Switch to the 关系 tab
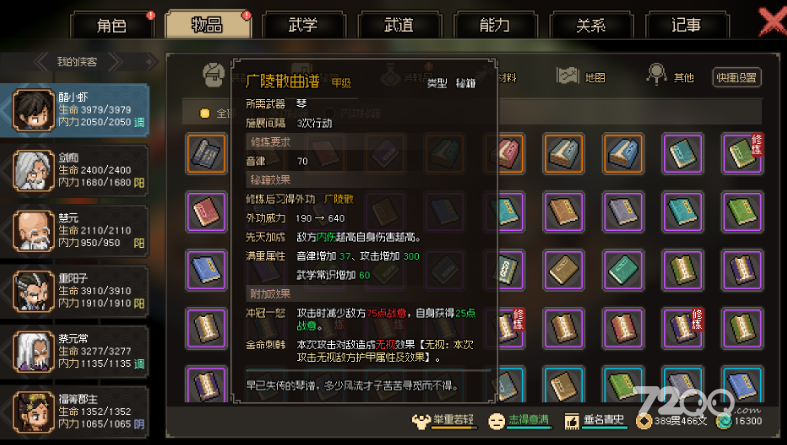Image resolution: width=787 pixels, height=445 pixels. pos(591,25)
